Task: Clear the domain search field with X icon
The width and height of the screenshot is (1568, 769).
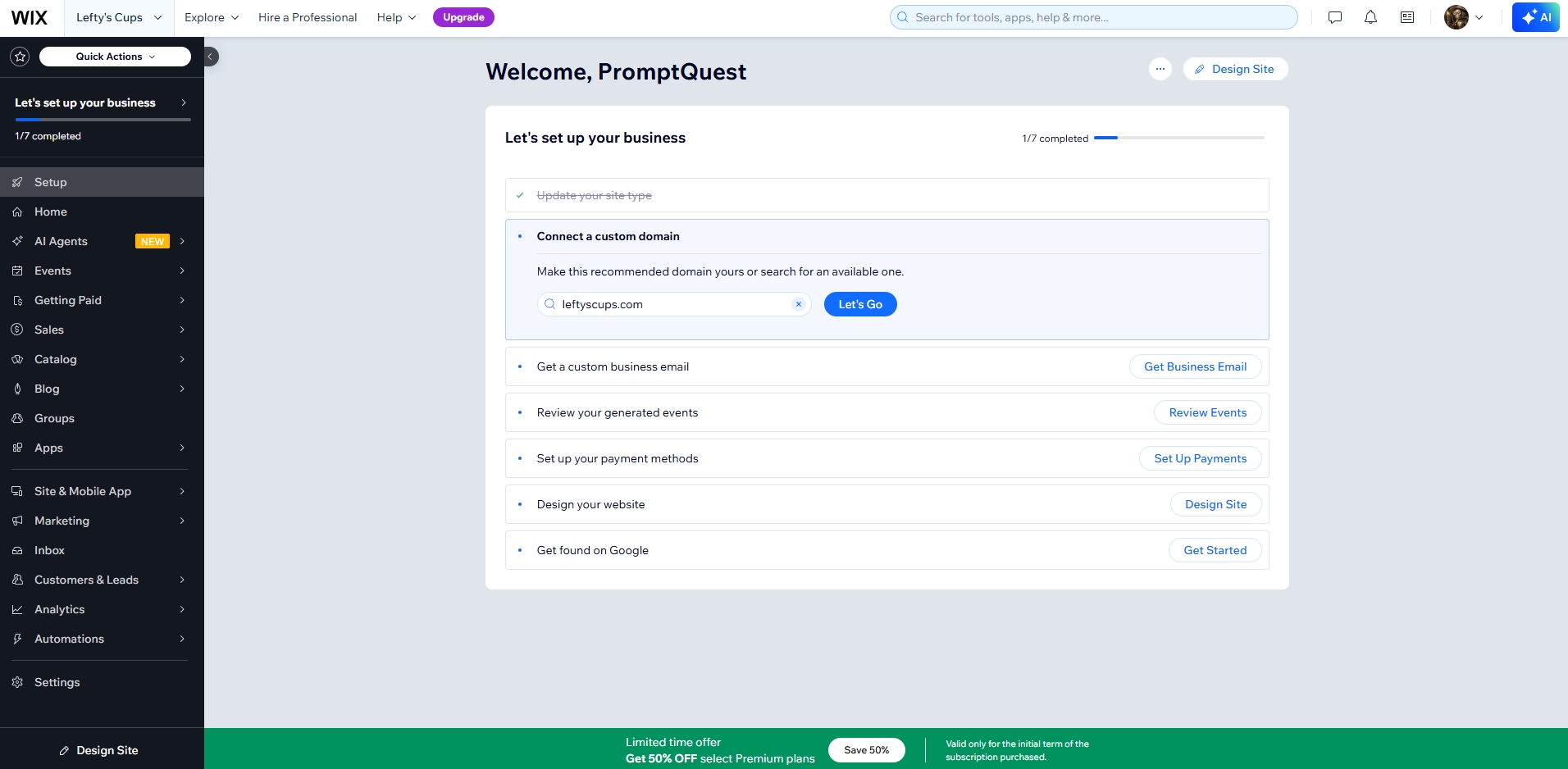Action: tap(798, 304)
